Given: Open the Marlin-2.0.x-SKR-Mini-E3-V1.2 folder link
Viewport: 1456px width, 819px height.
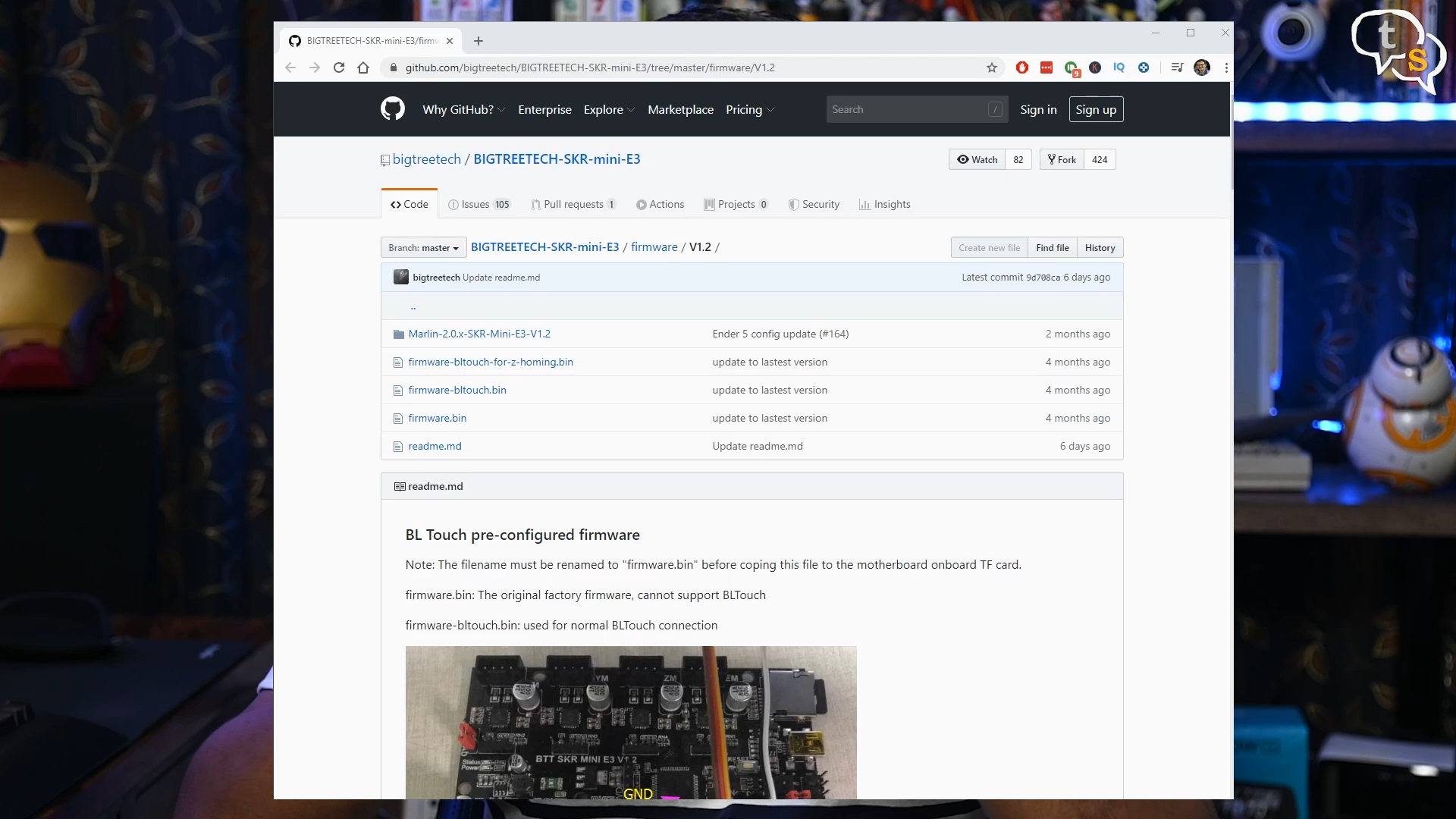Looking at the screenshot, I should pos(479,334).
